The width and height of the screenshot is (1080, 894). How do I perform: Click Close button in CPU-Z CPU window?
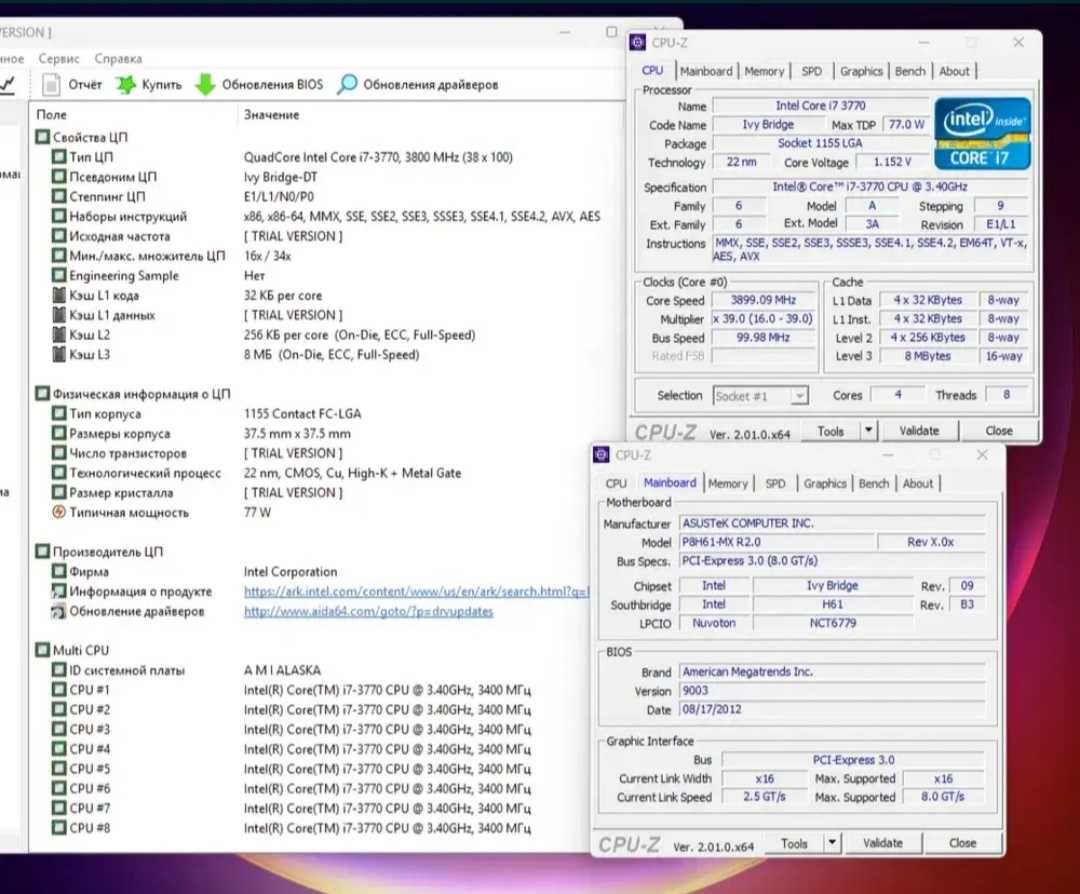click(999, 430)
